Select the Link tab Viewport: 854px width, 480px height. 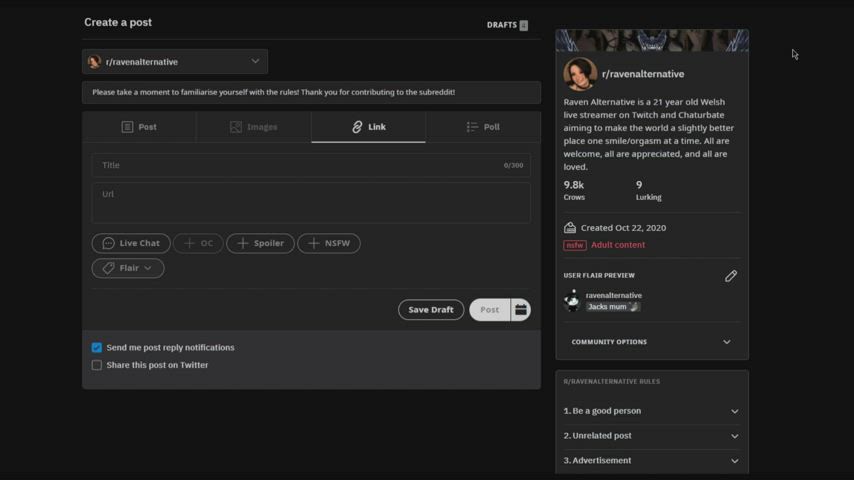point(369,127)
